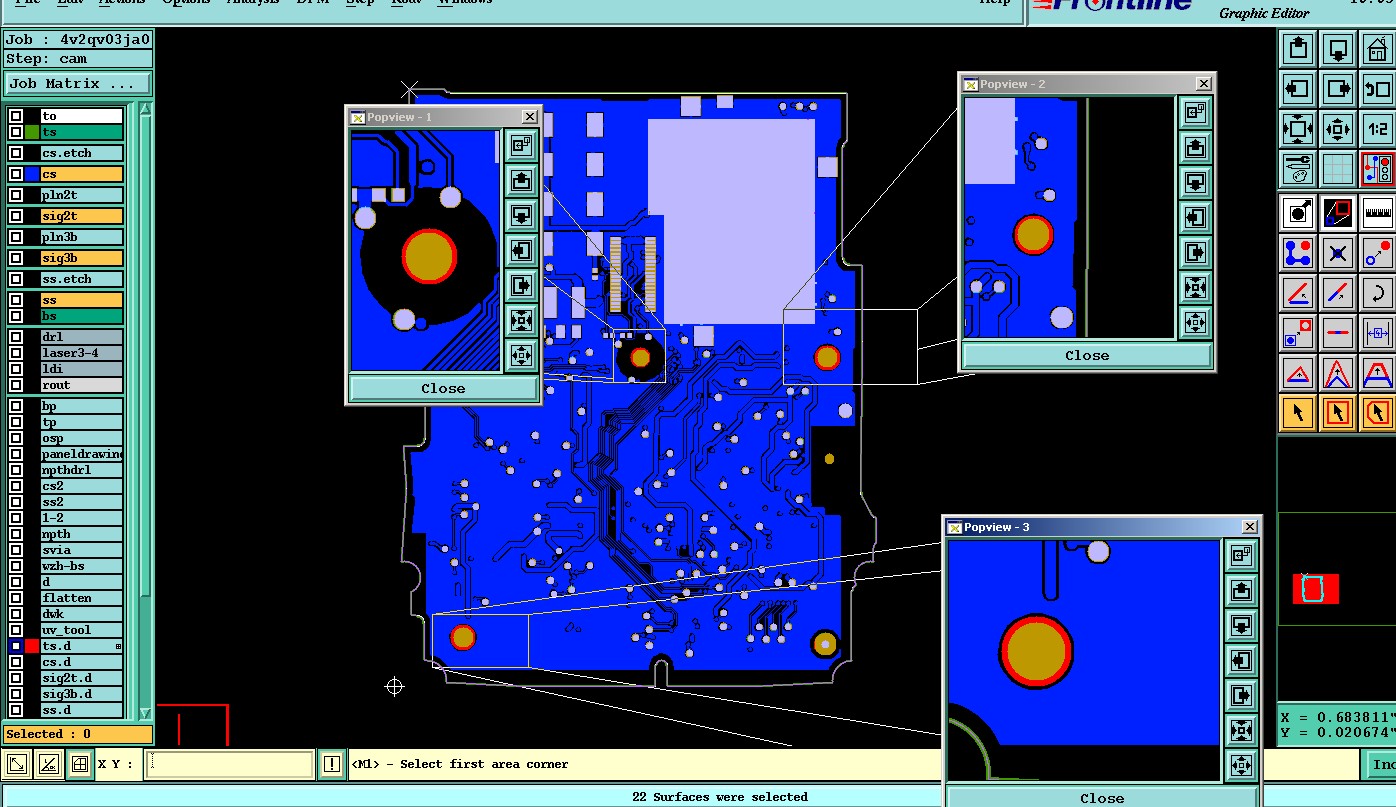Click the pan up arrow icon
Image resolution: width=1396 pixels, height=807 pixels.
1297,49
